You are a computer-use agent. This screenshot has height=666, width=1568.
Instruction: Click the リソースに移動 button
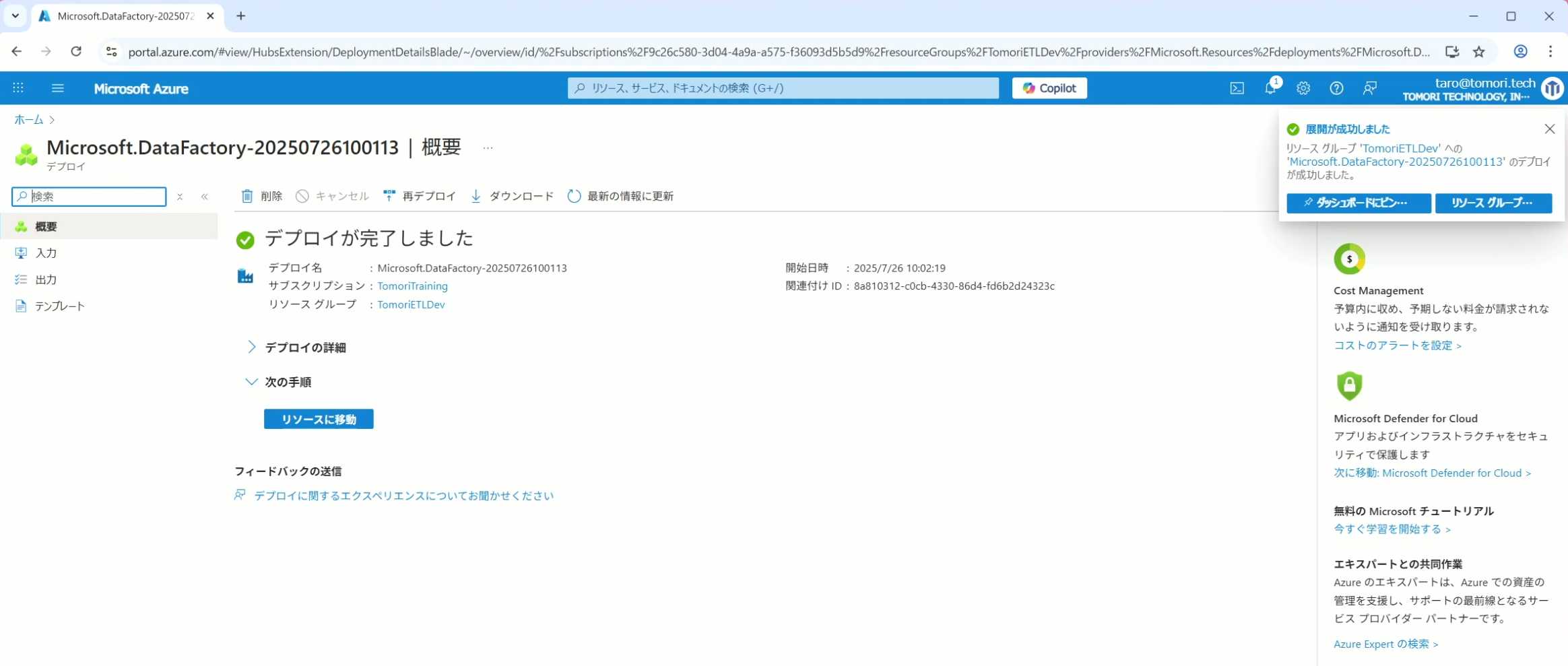pyautogui.click(x=319, y=420)
